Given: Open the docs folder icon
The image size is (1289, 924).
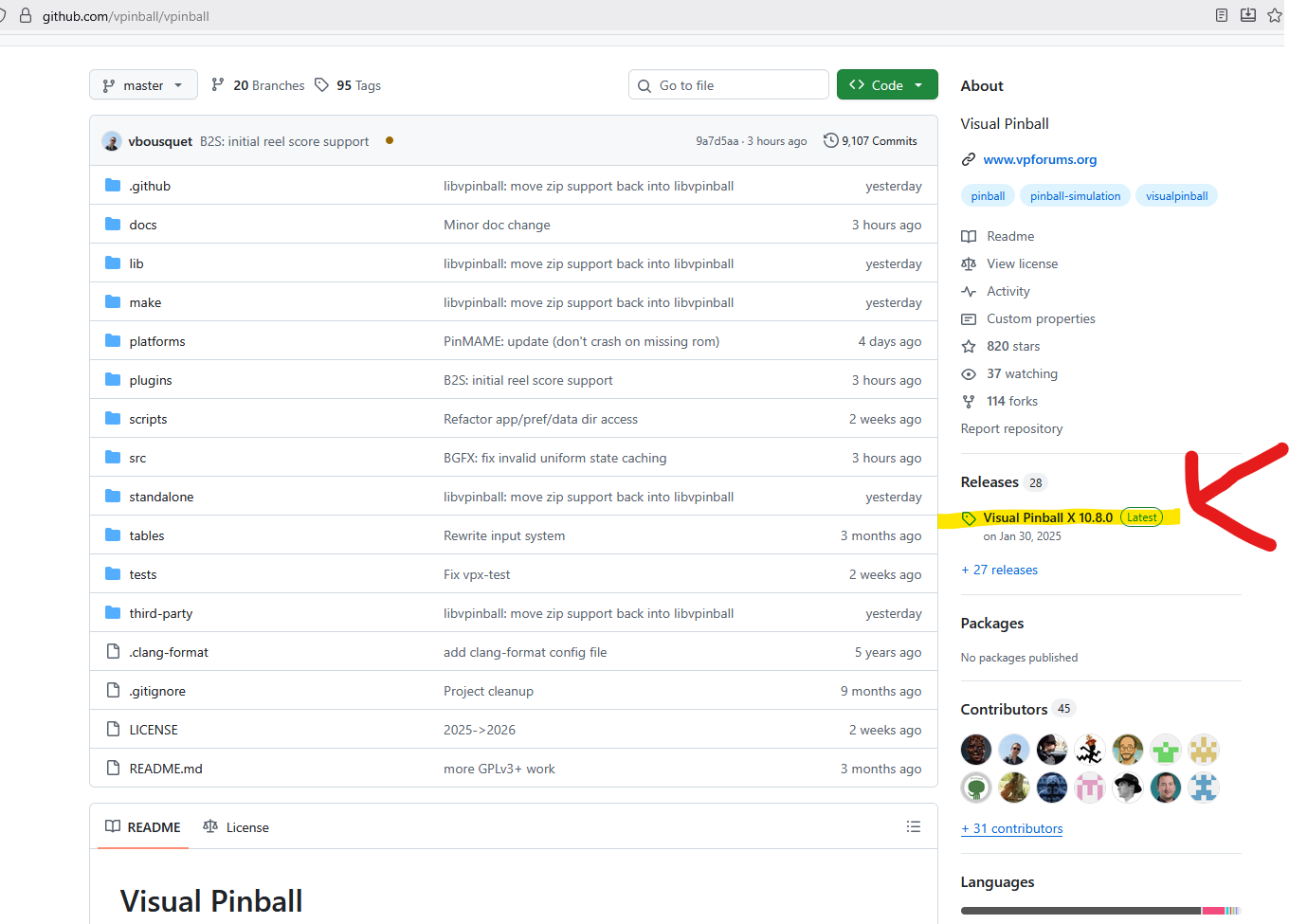Looking at the screenshot, I should [113, 225].
